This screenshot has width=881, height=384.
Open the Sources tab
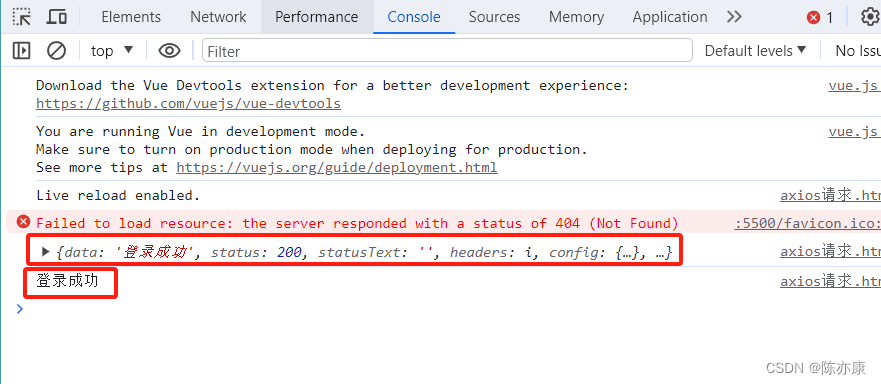494,17
